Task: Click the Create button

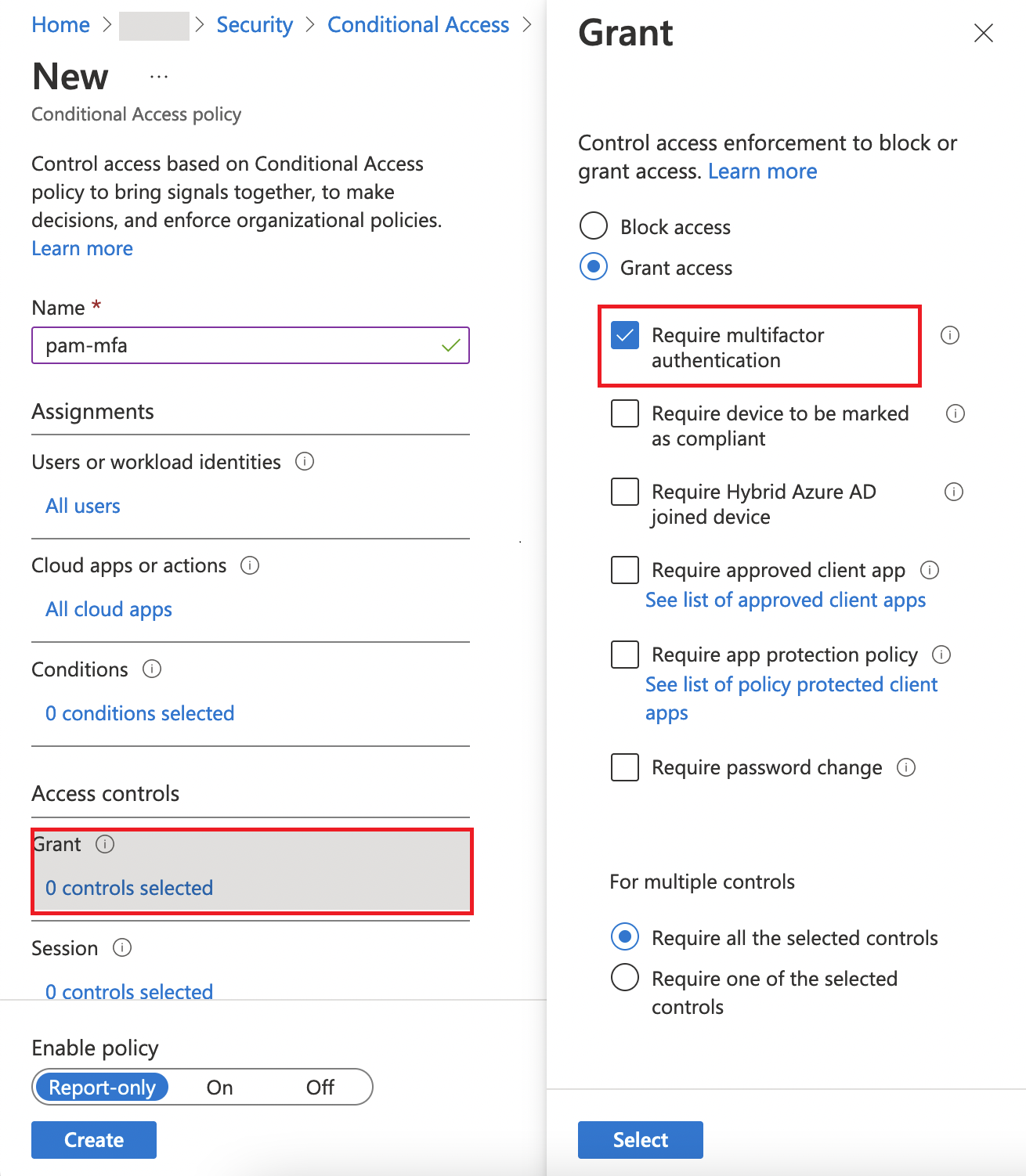Action: point(93,1140)
